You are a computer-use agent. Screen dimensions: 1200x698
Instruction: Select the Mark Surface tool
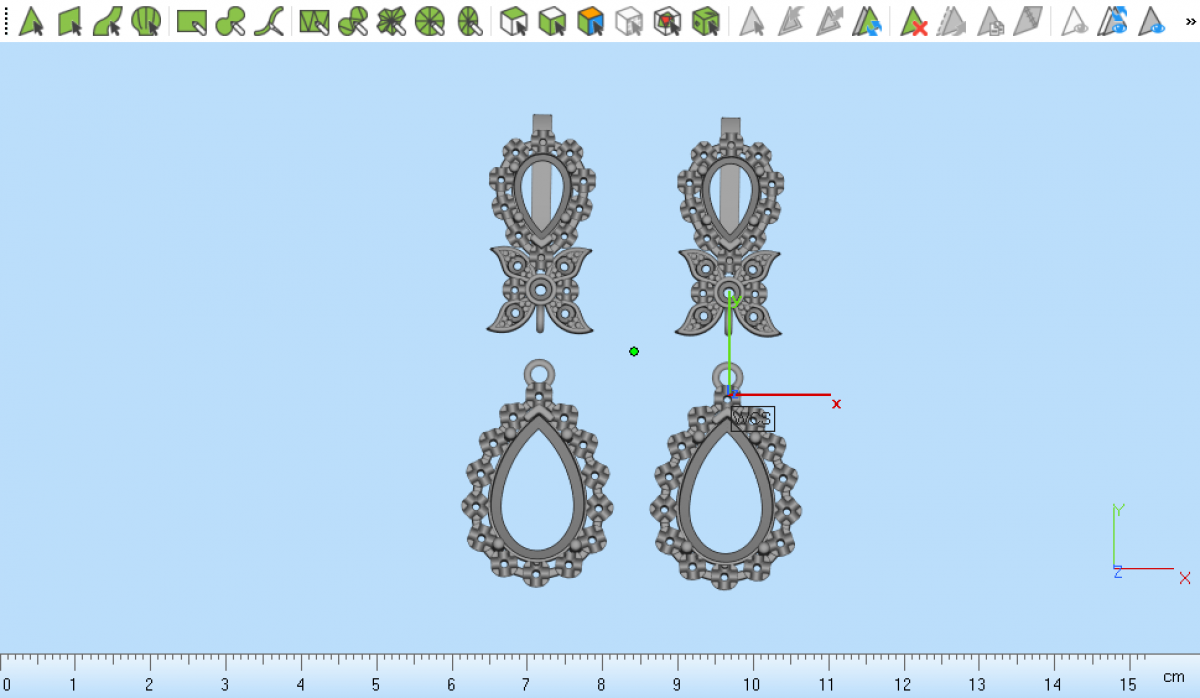[108, 21]
